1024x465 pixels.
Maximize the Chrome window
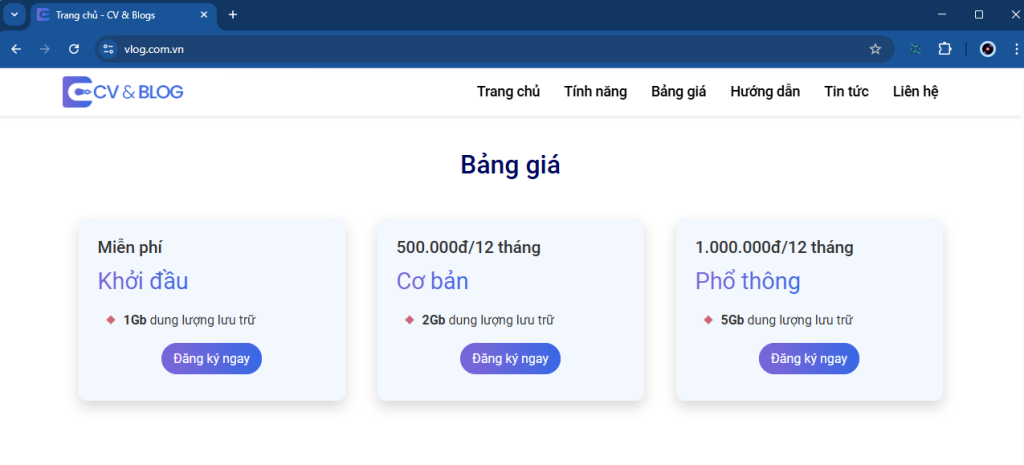(x=979, y=14)
